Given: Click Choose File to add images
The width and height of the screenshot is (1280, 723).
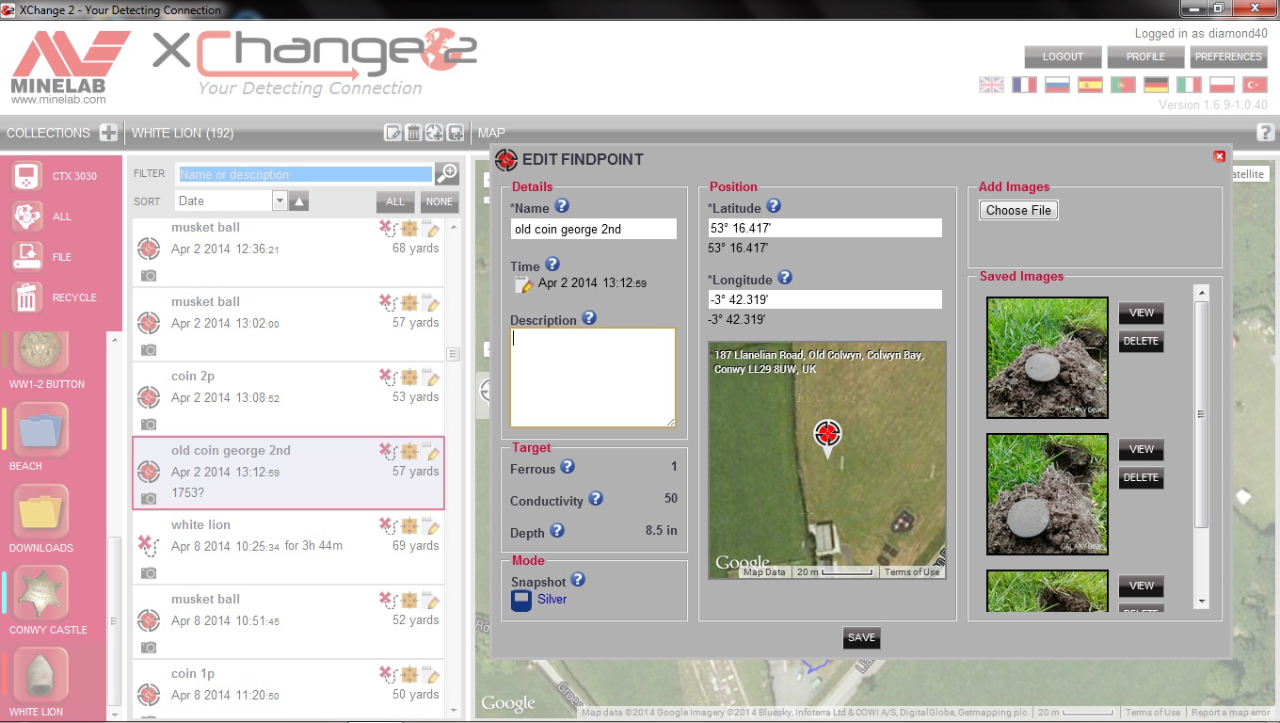Looking at the screenshot, I should click(x=1019, y=210).
